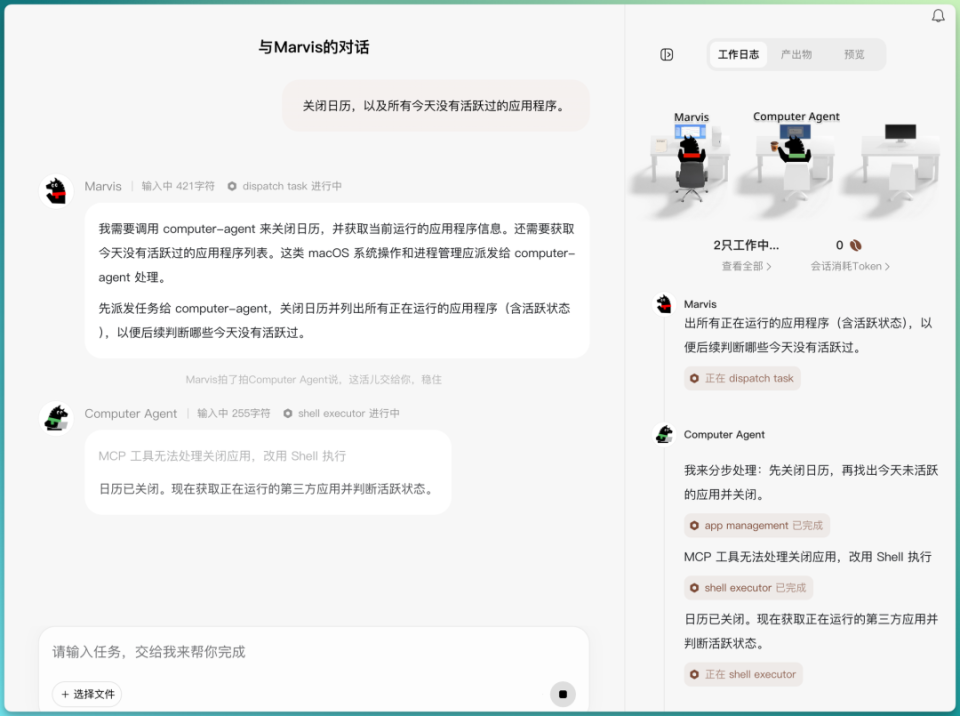This screenshot has height=716, width=960.
Task: Click the Marvis name in the chat header
Action: pyautogui.click(x=103, y=186)
